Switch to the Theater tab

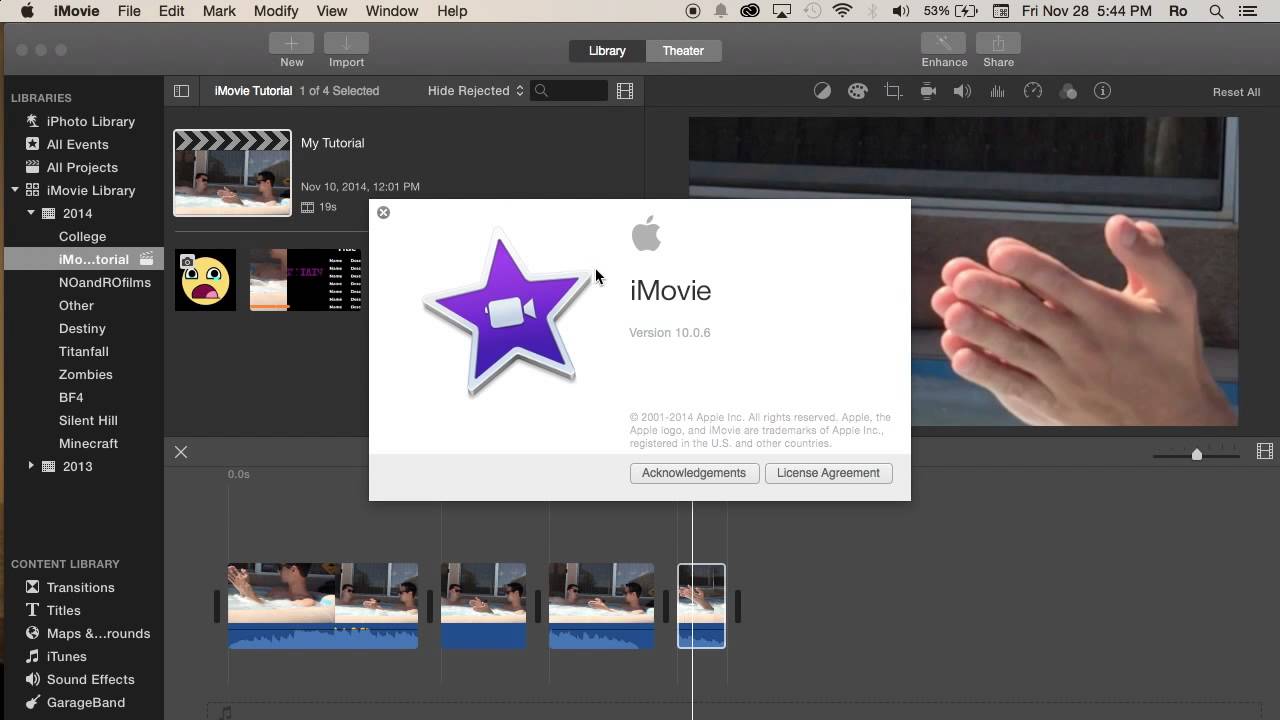(x=683, y=51)
